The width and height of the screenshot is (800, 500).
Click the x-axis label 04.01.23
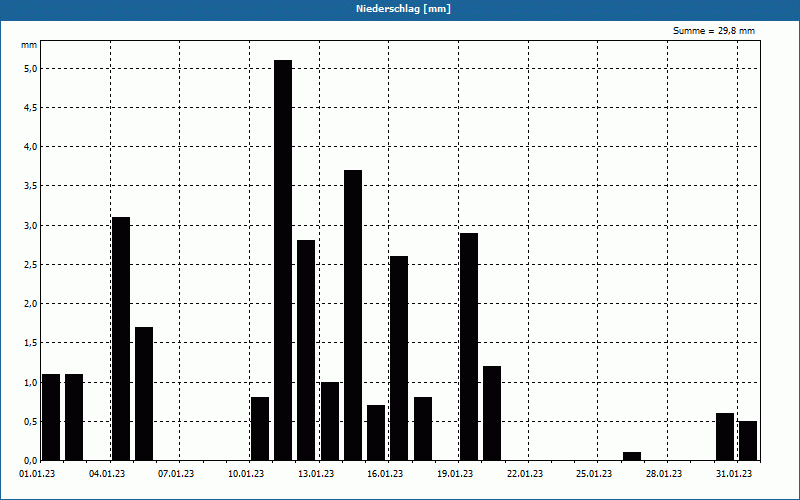pyautogui.click(x=107, y=474)
